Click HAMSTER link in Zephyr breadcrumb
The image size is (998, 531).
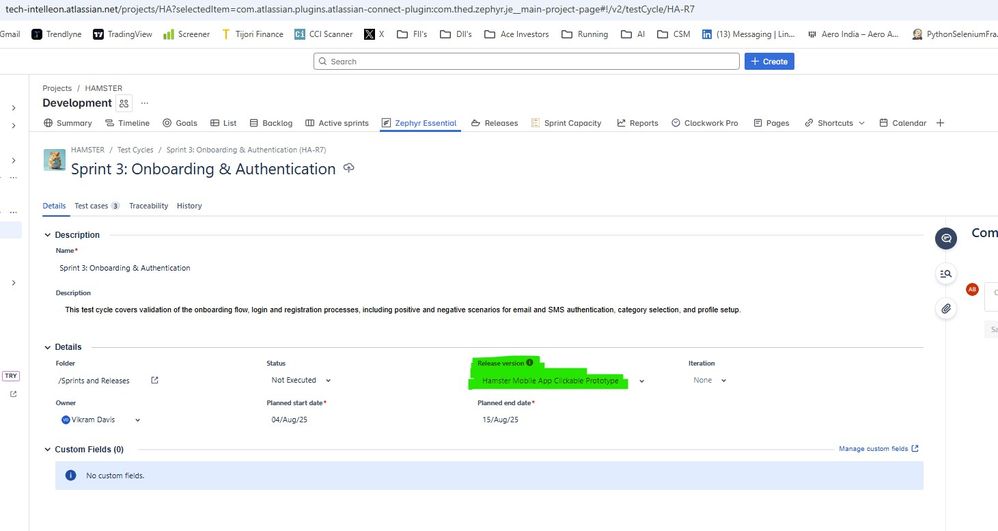87,150
